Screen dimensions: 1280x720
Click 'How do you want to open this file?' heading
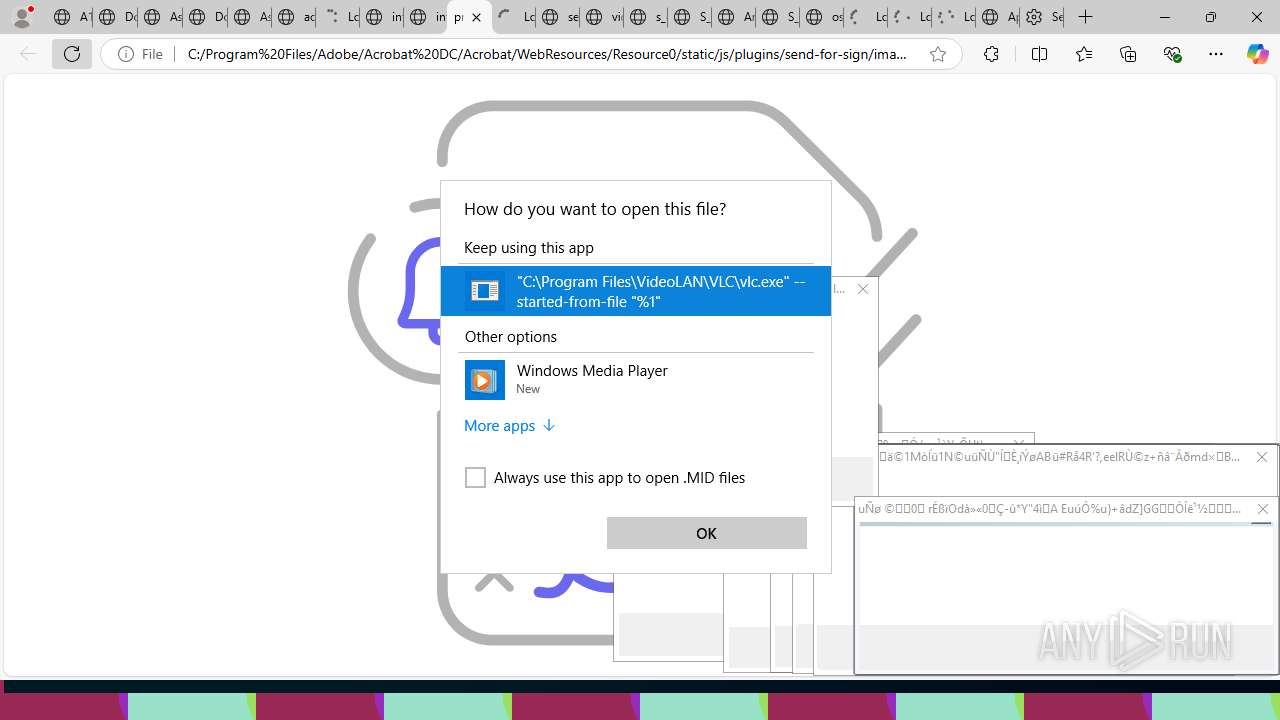tap(595, 209)
